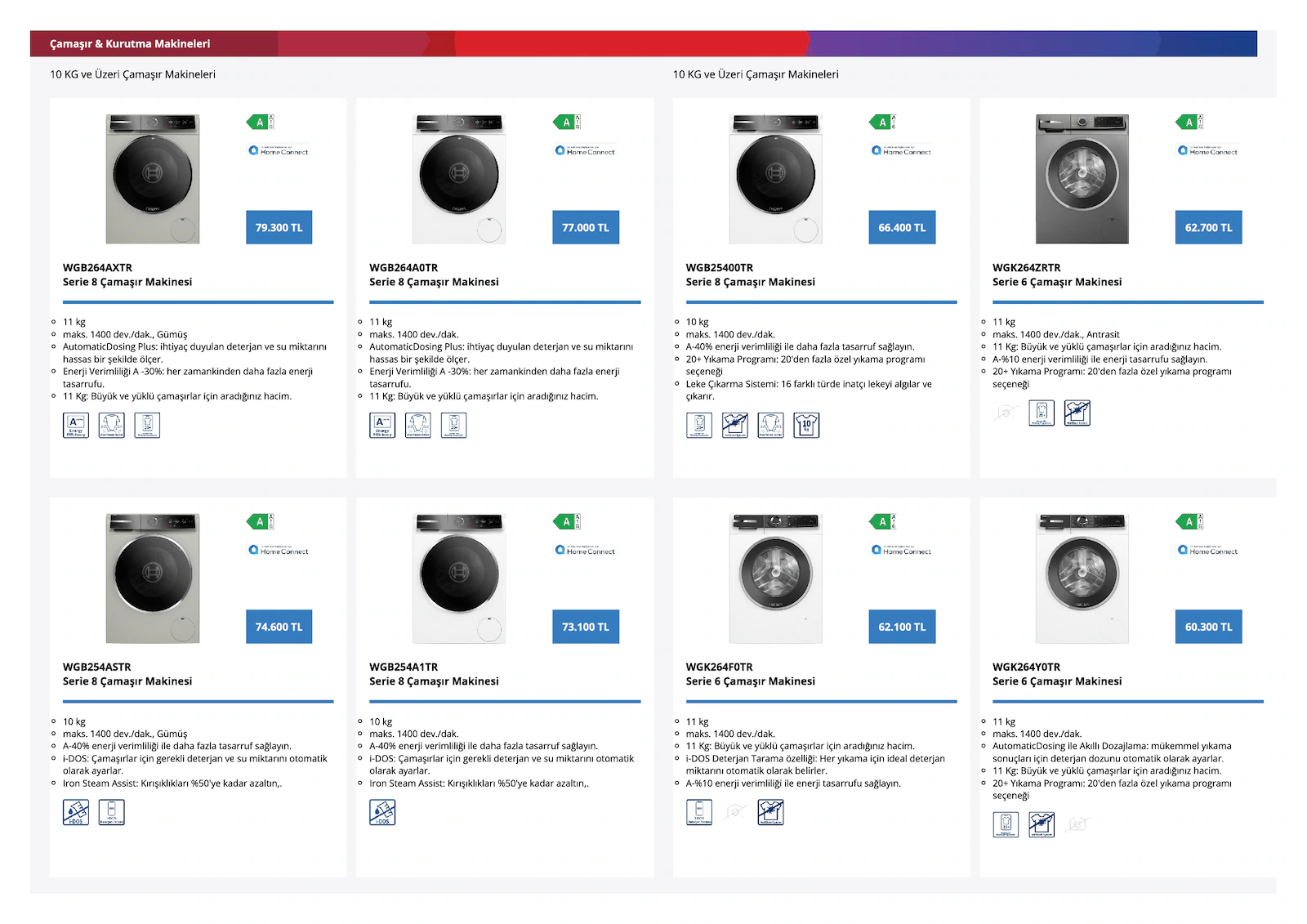Open the WGK264ZRTR anthracite washing machine image
Image resolution: width=1307 pixels, height=924 pixels.
(1082, 179)
